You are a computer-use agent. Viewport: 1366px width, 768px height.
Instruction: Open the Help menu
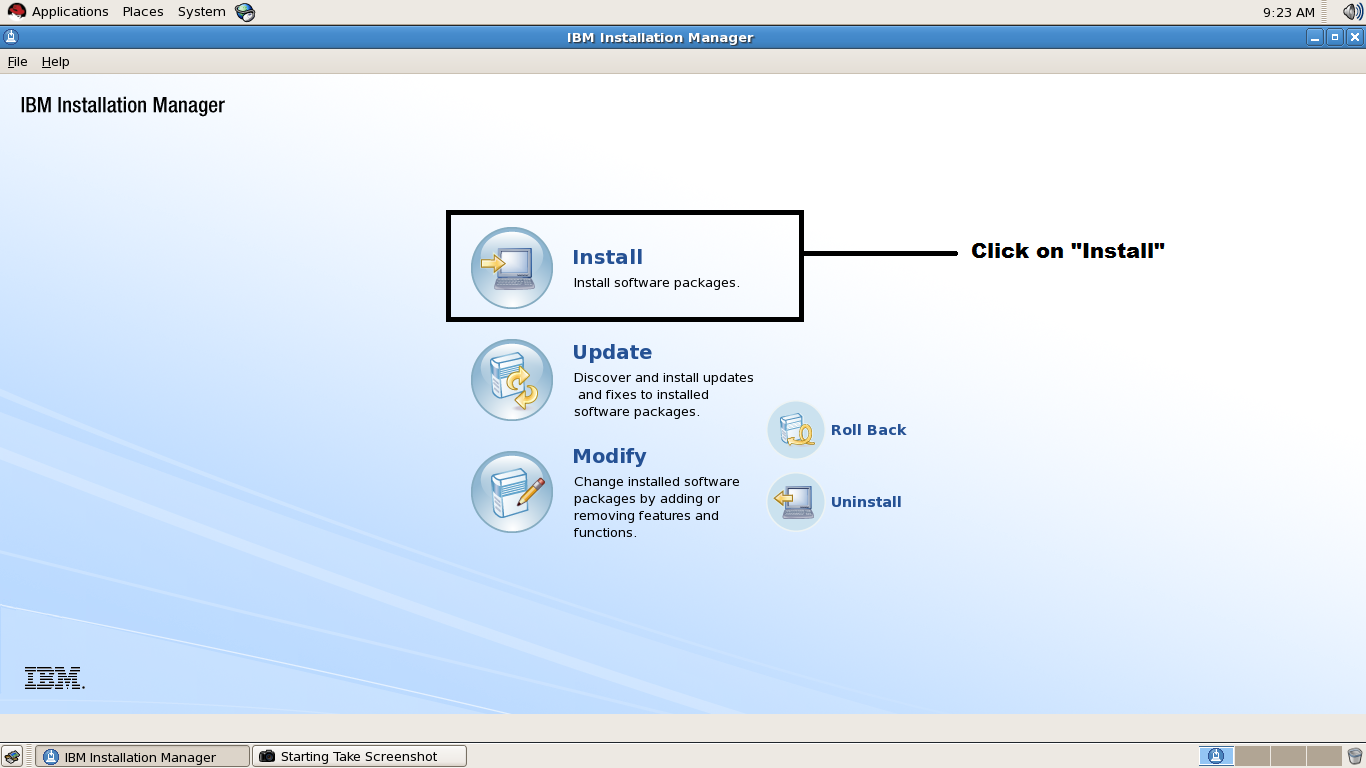point(55,62)
